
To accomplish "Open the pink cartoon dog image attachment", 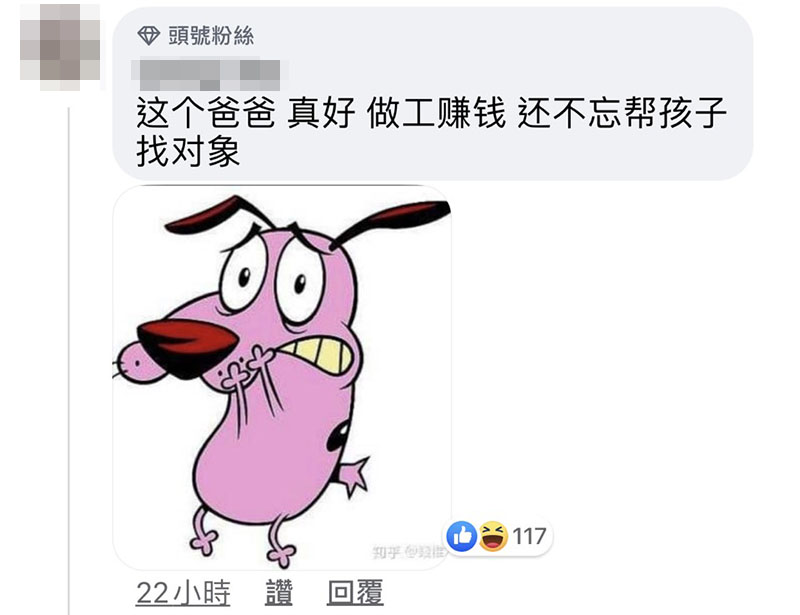I will [x=282, y=377].
